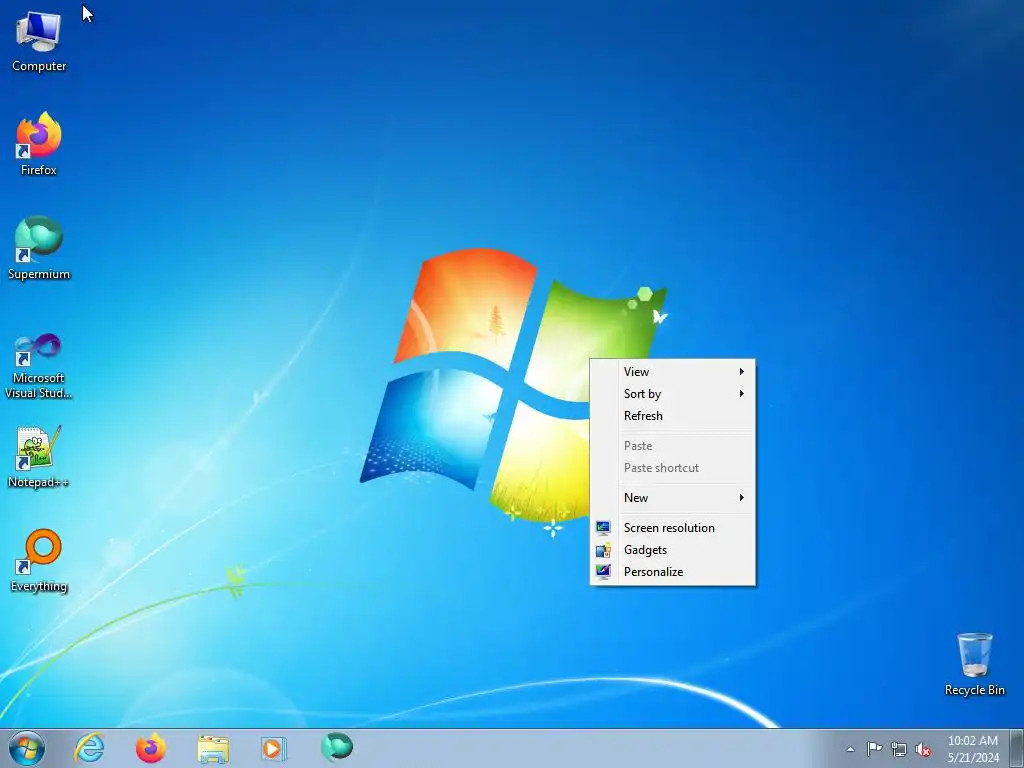This screenshot has height=768, width=1024.
Task: Launch Internet Explorer from the taskbar
Action: 89,748
